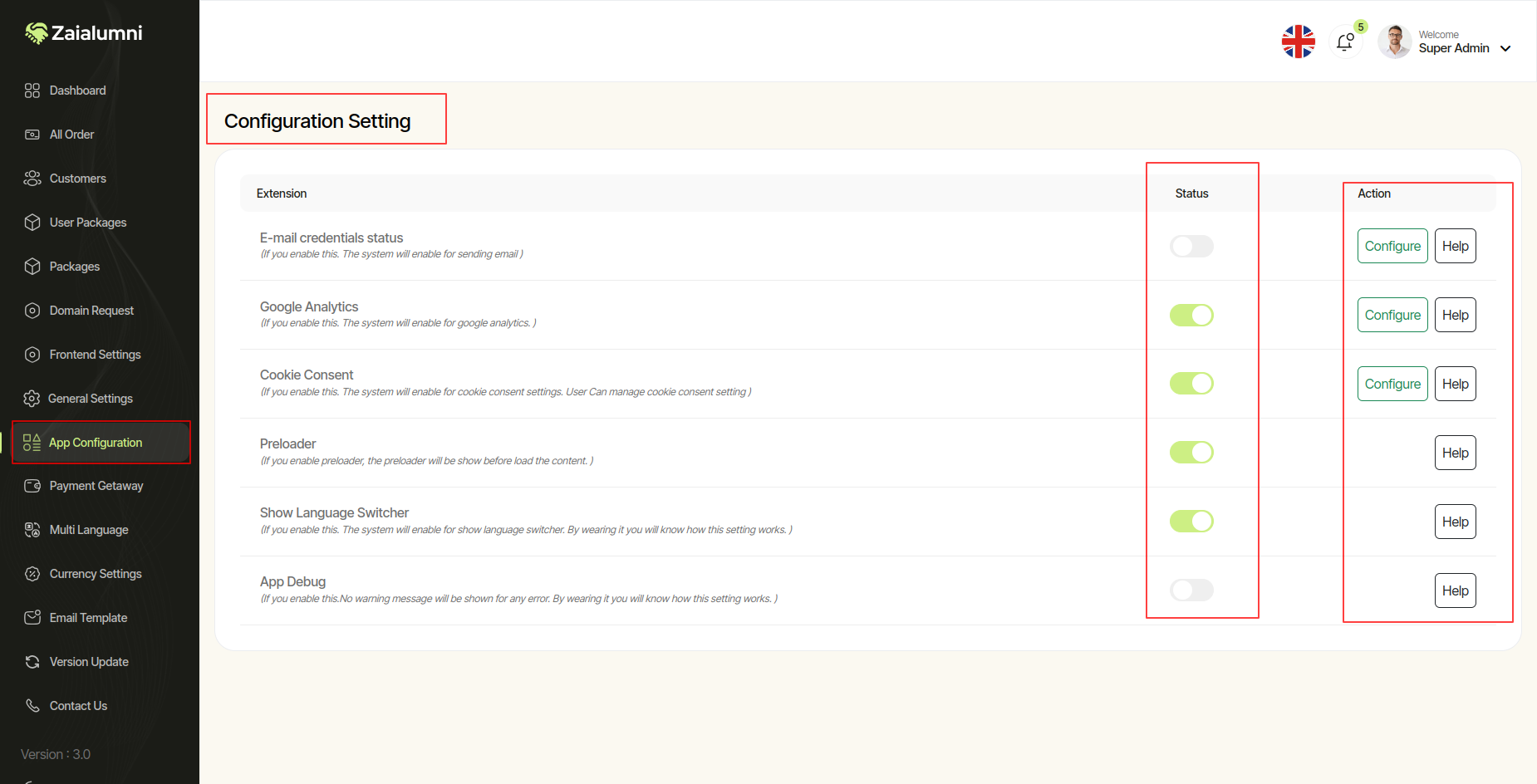Open the Domain Request section
This screenshot has height=784, width=1537.
(91, 310)
